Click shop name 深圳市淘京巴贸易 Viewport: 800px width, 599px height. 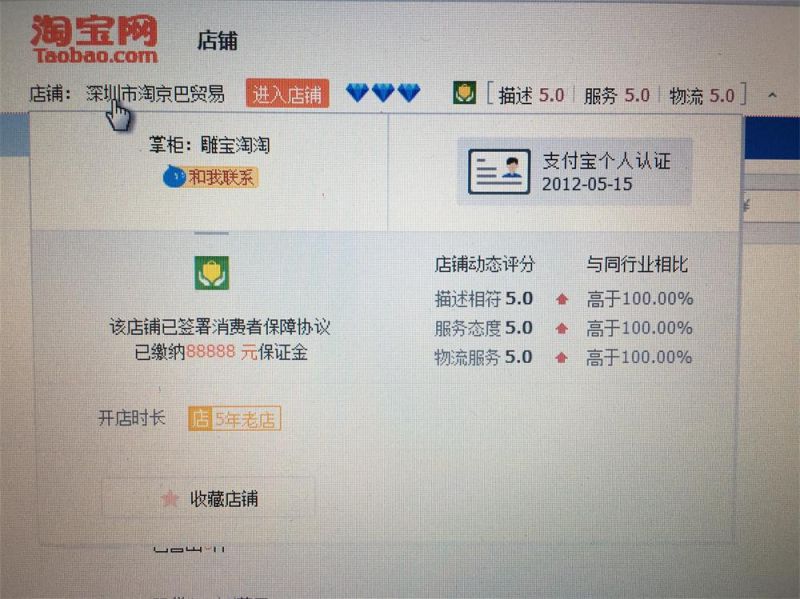tap(155, 93)
